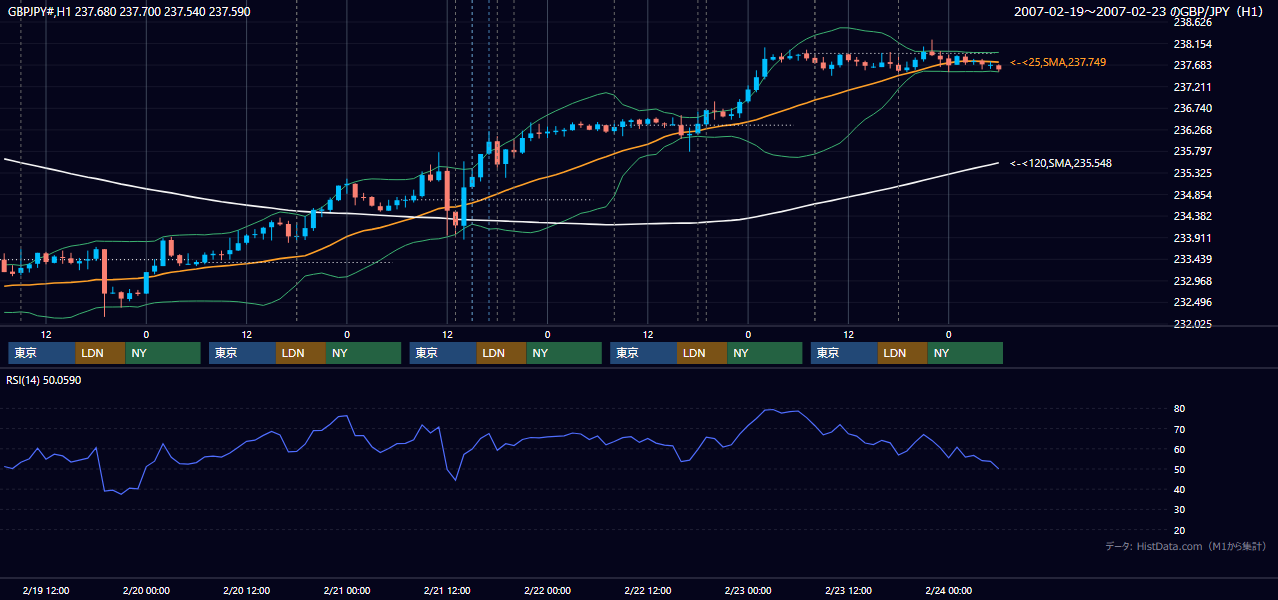
Task: Click price axis value 234.854
Action: point(1193,195)
